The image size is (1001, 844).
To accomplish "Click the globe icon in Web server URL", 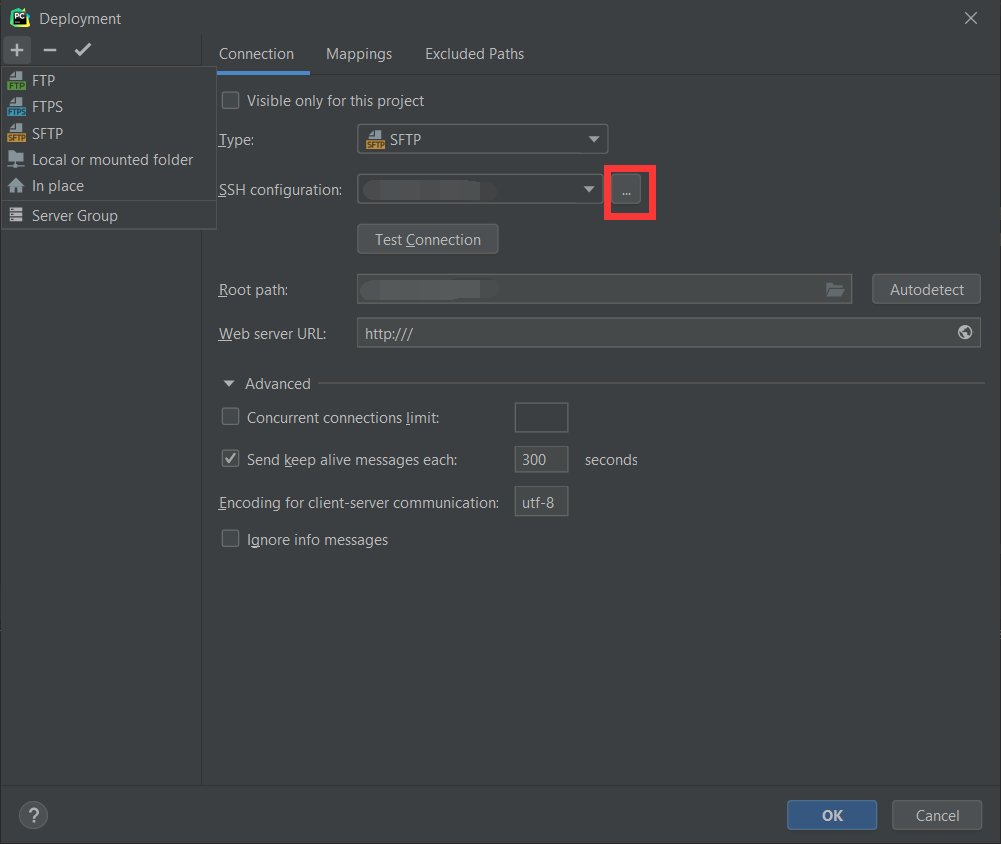I will 965,333.
